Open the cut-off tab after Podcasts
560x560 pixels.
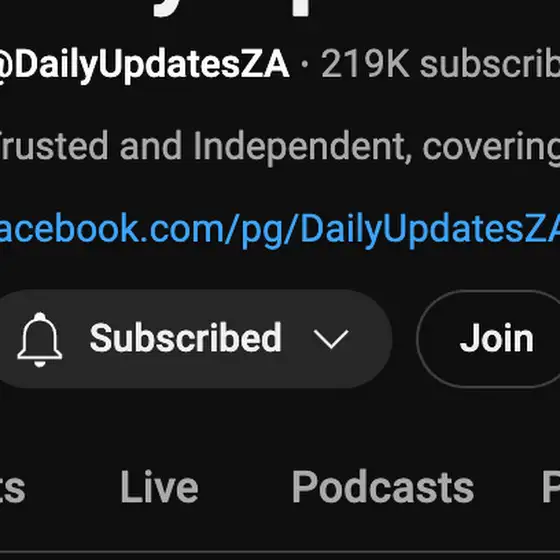[551, 486]
